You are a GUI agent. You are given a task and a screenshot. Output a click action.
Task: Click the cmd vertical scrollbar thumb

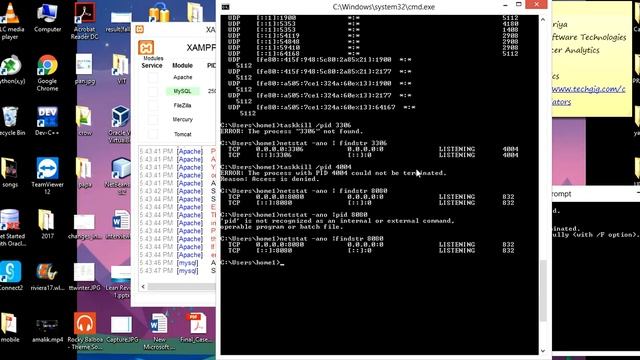tap(543, 291)
